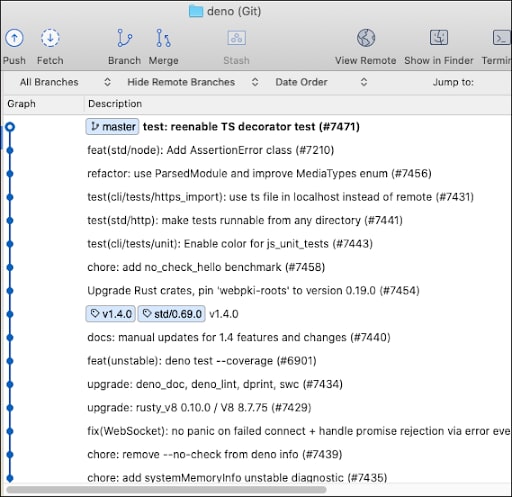
Task: Select commit 'upgrade: rusty_v8 0.10.0' (#7429)
Action: [199, 408]
